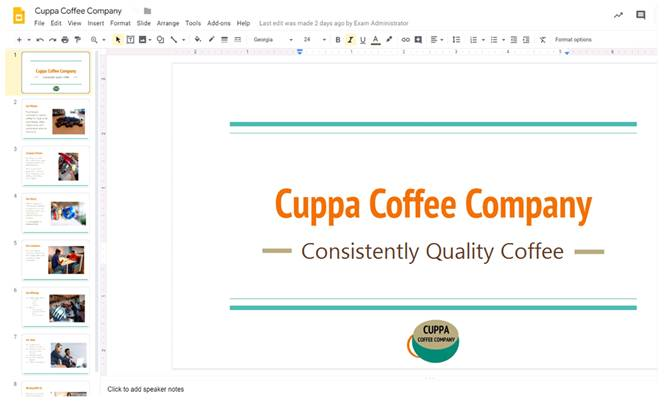Open the Arrange menu
672x402 pixels.
[x=168, y=23]
